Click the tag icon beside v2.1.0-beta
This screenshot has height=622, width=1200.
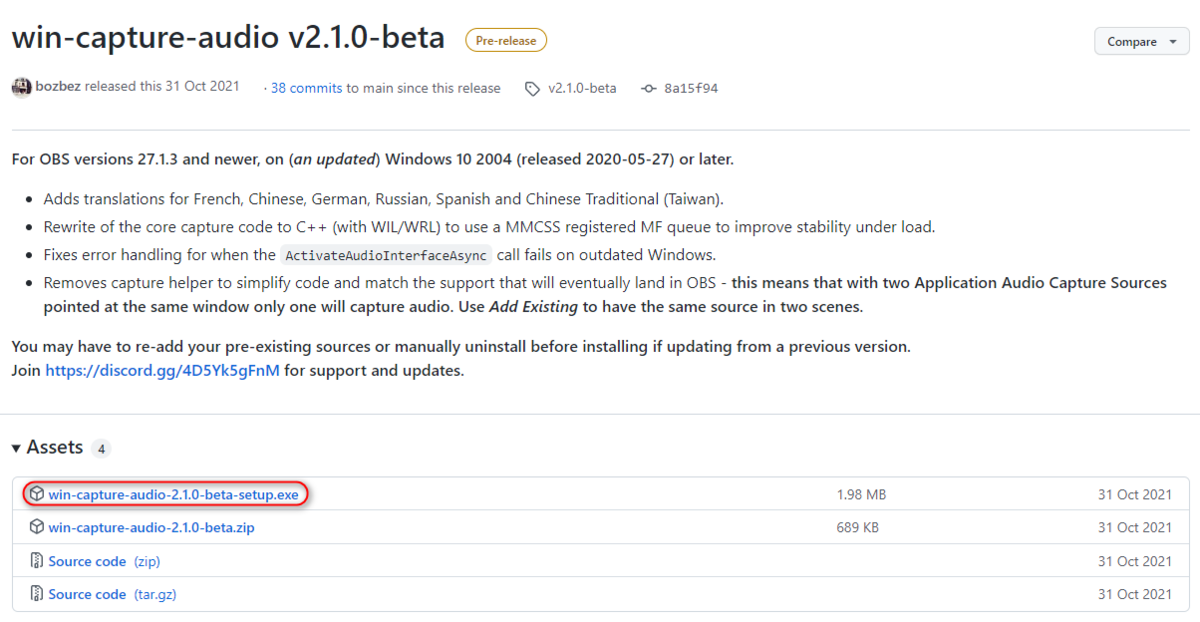(x=532, y=88)
